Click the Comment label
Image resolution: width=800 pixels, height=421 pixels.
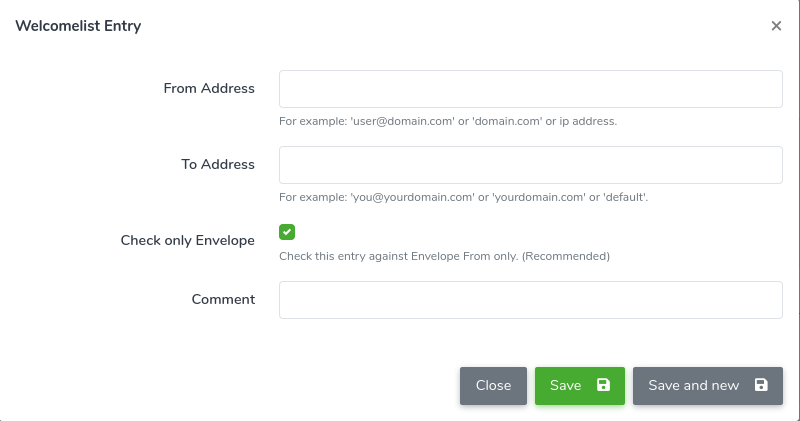pyautogui.click(x=223, y=299)
